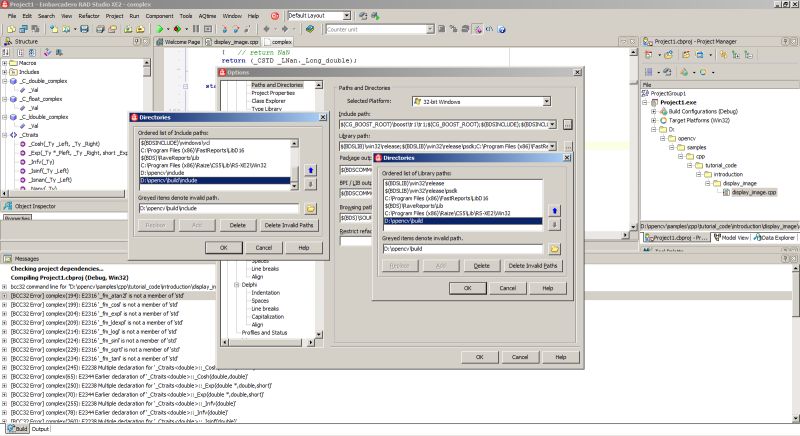Click the New Items icon at toolbar start

pos(11,29)
